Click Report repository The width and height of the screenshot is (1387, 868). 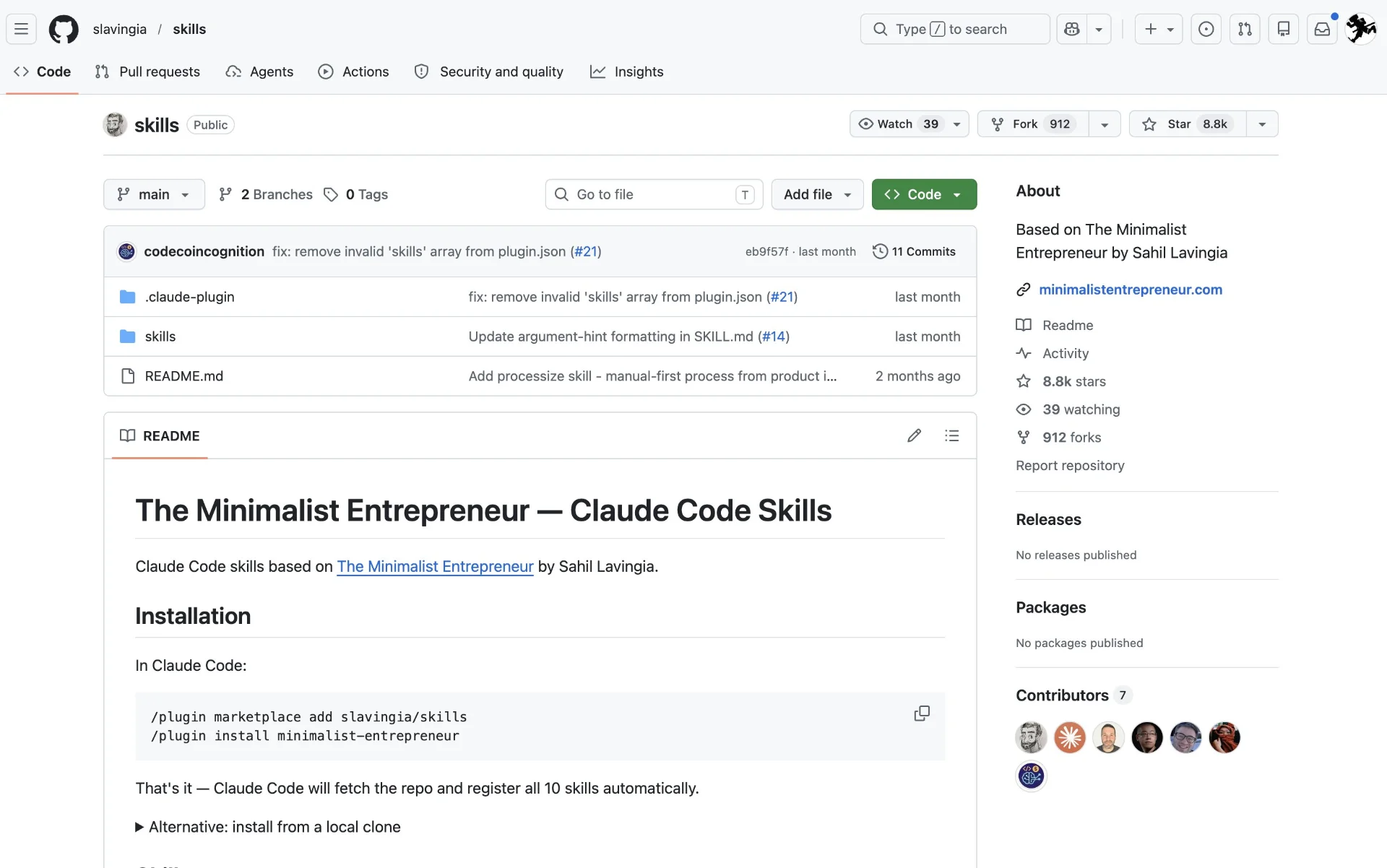click(1070, 466)
